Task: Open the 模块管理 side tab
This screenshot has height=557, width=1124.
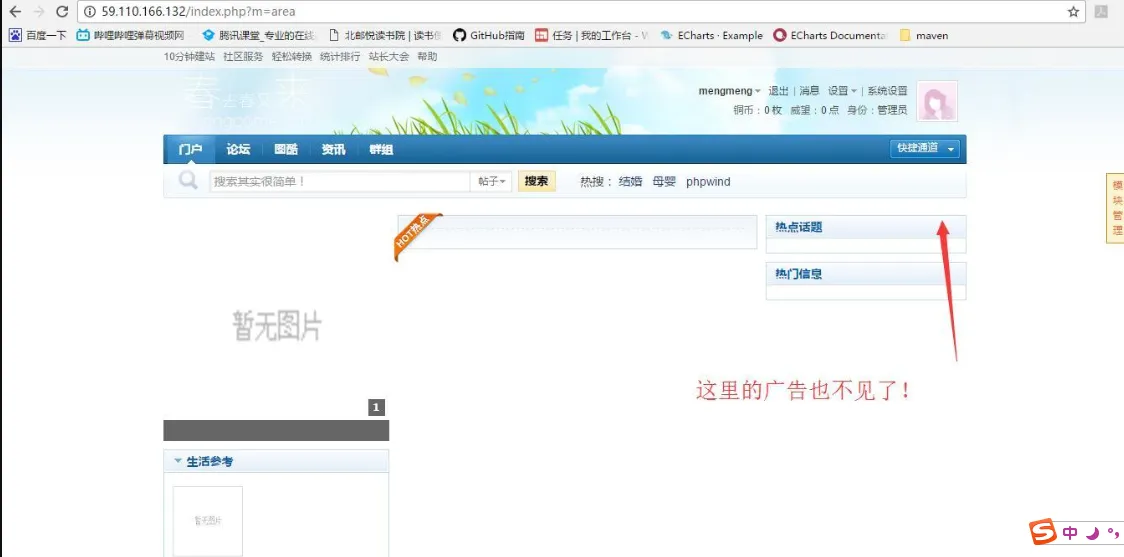Action: click(x=1115, y=209)
